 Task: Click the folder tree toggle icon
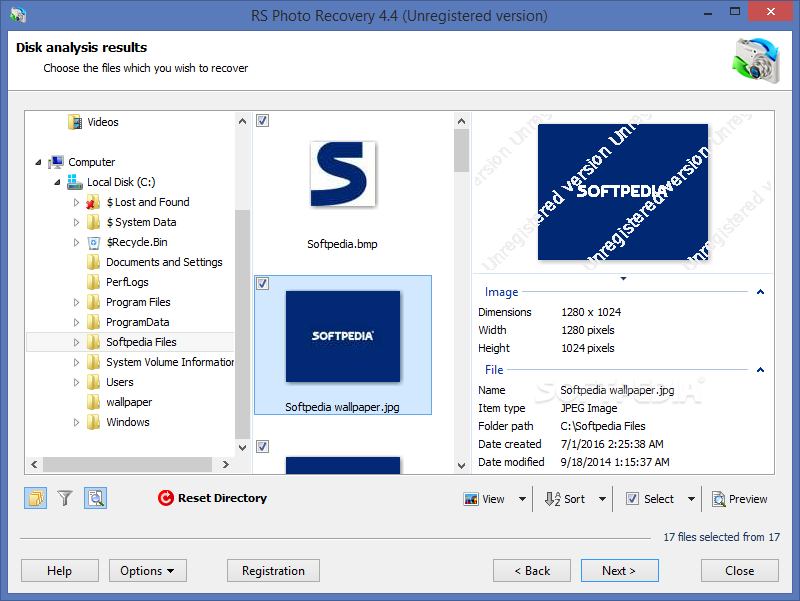[x=35, y=498]
